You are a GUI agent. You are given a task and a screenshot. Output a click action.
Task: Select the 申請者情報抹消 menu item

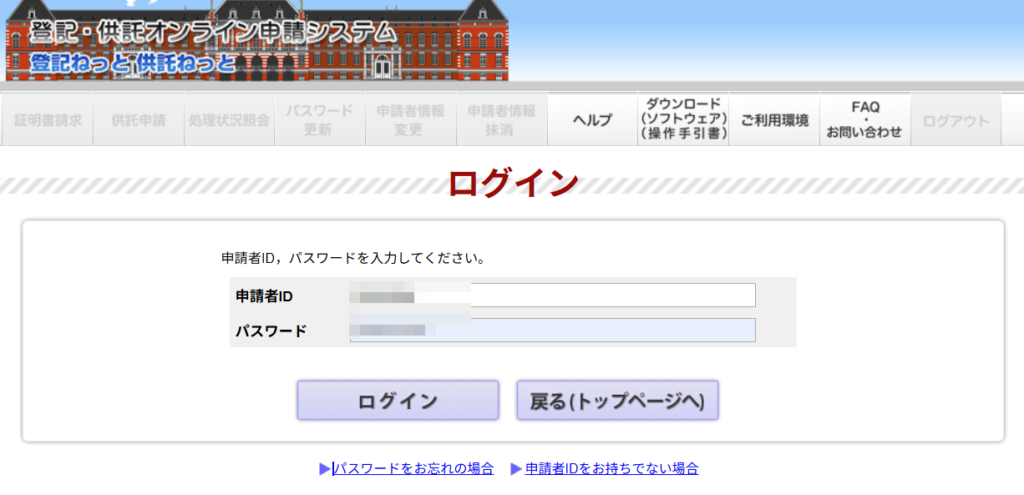pos(501,120)
